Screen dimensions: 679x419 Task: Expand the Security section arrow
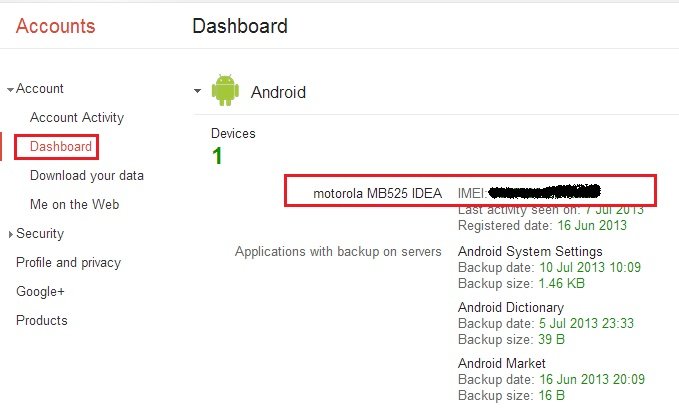tap(10, 234)
